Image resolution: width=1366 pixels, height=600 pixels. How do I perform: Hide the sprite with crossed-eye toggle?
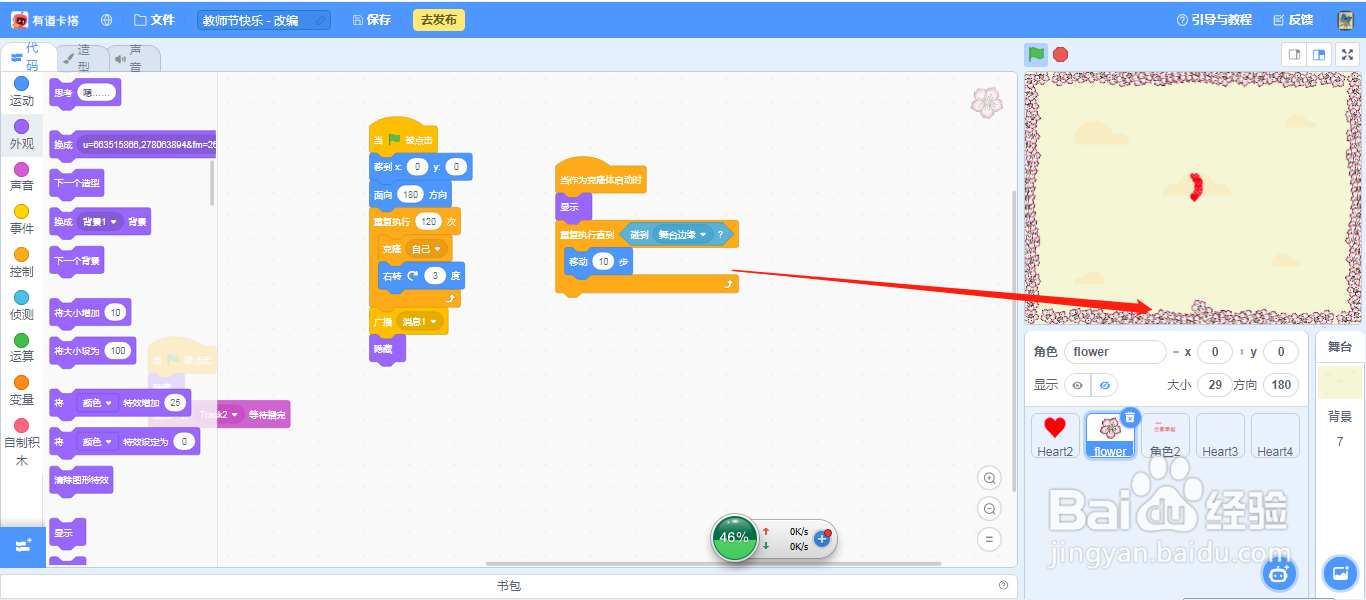(x=1104, y=385)
